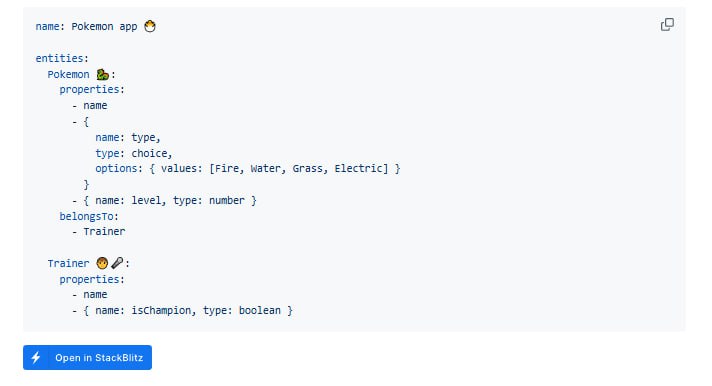
Task: Click the microphone emoji after Trainer
Action: [x=117, y=262]
